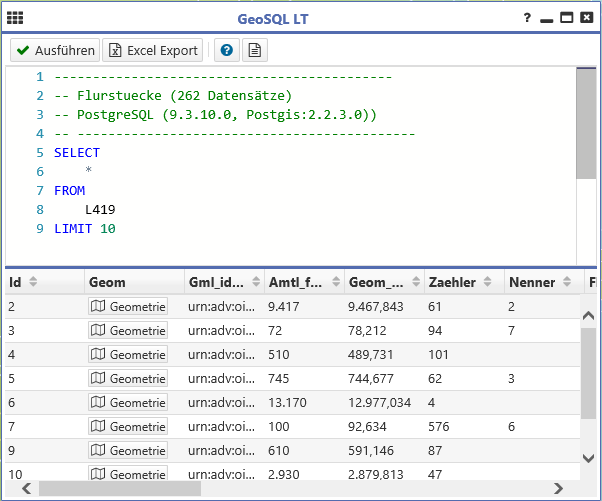Click the question mark in title bar
This screenshot has height=501, width=602.
pos(527,18)
